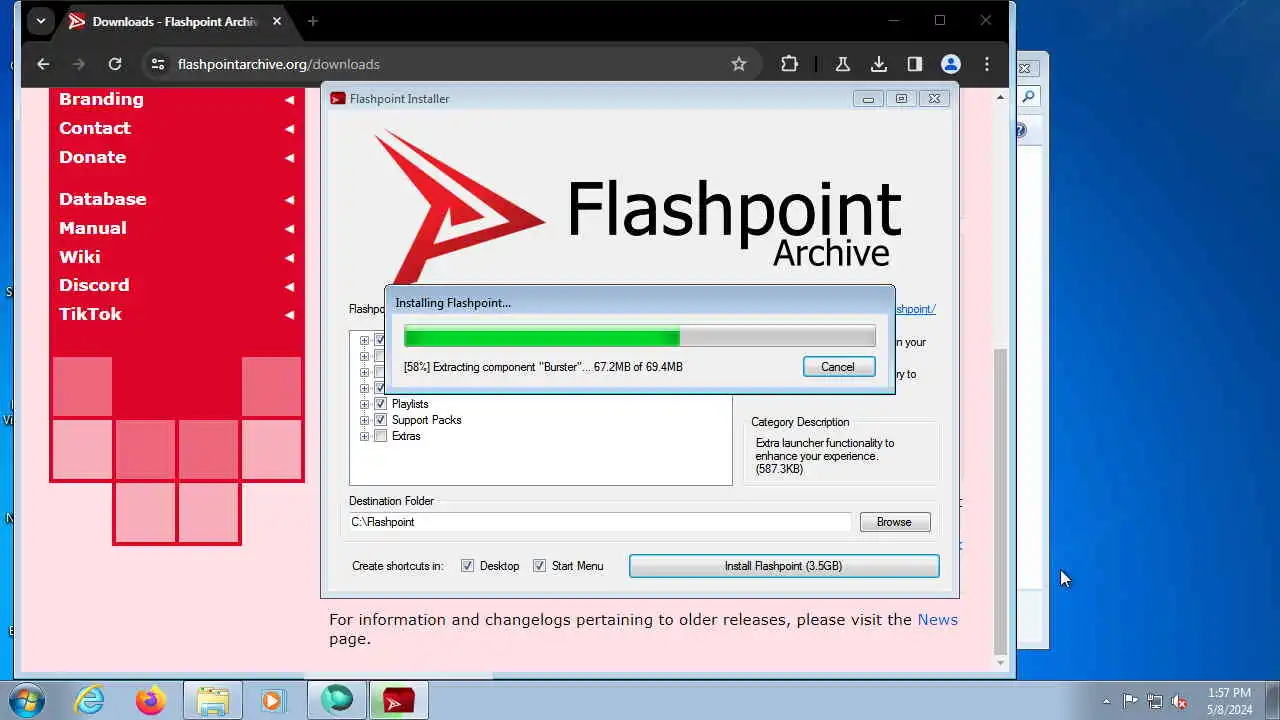This screenshot has height=720, width=1280.
Task: Toggle Chrome side panel icon
Action: [x=915, y=64]
